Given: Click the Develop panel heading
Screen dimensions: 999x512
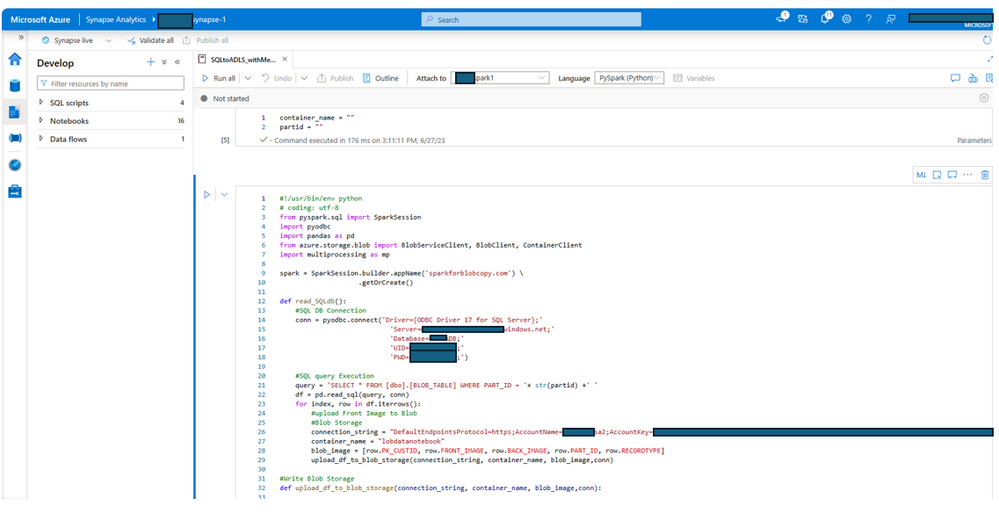Looking at the screenshot, I should click(55, 63).
